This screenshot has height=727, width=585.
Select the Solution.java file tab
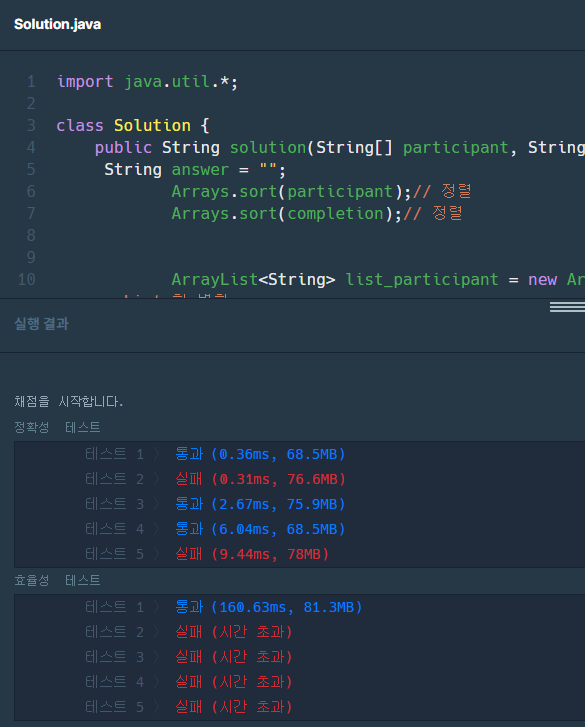tap(57, 24)
